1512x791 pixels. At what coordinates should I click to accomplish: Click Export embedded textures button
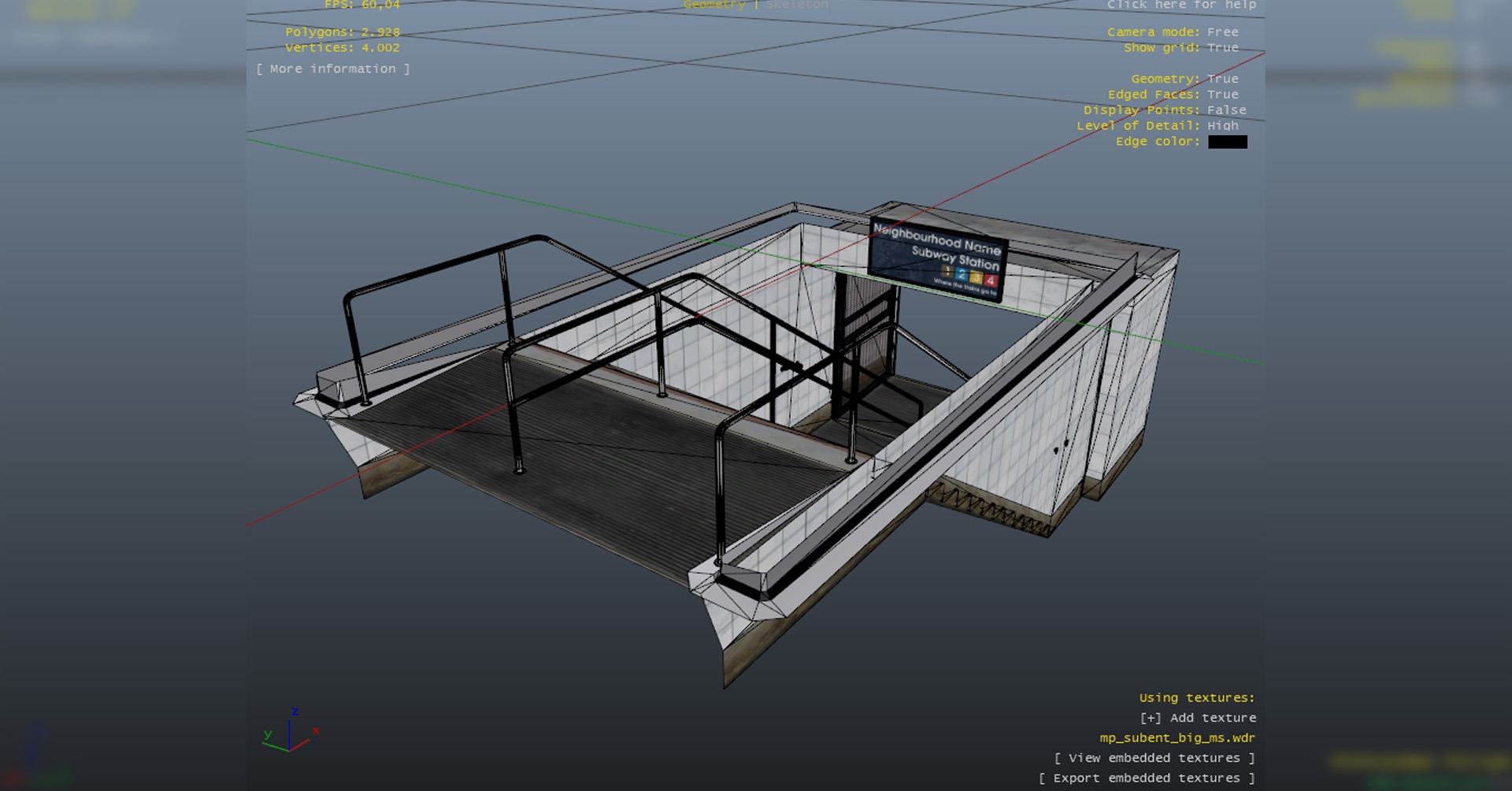(1146, 778)
